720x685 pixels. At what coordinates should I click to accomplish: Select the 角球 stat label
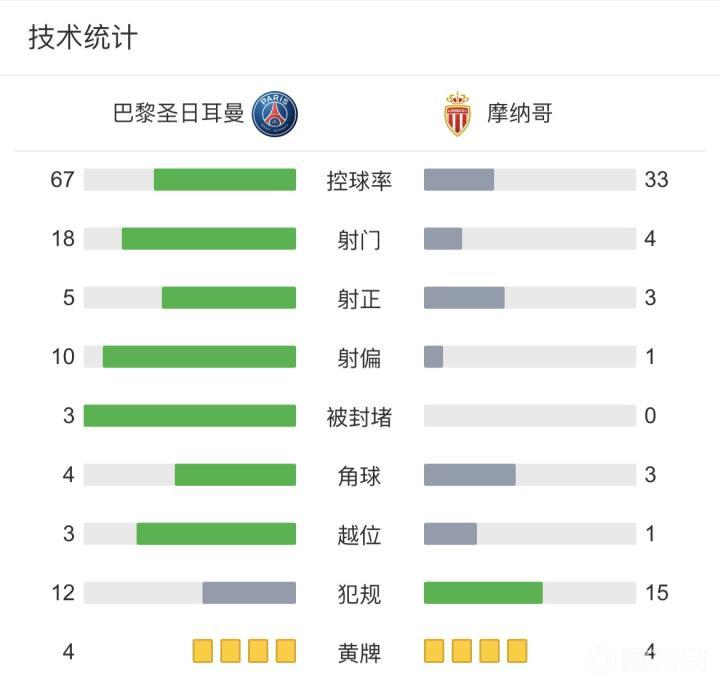click(360, 476)
